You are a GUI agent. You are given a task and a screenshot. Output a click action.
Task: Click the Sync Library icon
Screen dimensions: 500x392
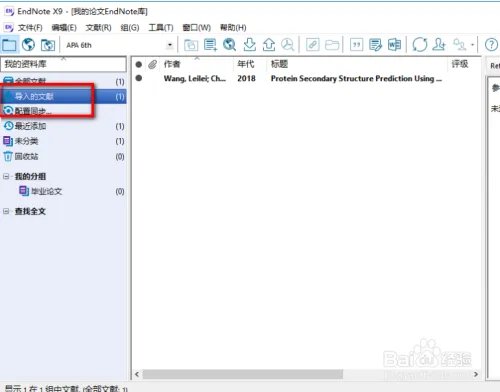pyautogui.click(x=420, y=45)
